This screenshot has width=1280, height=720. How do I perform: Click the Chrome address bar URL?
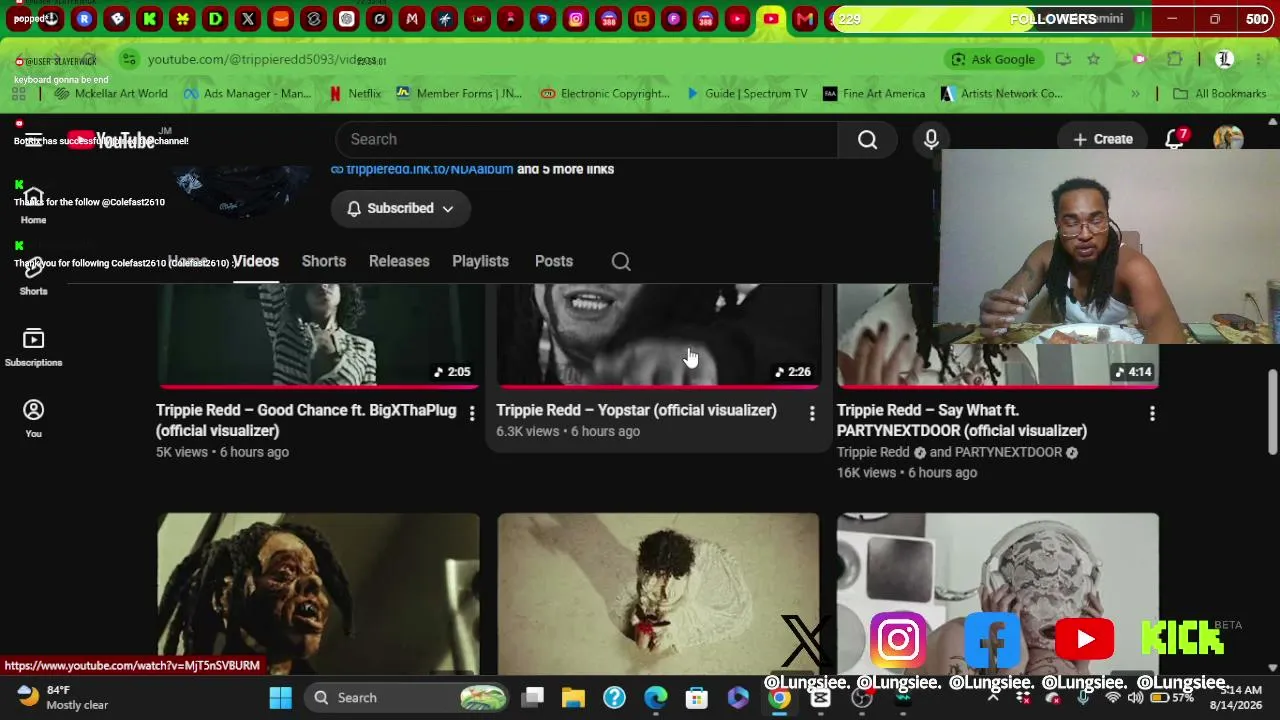[x=262, y=60]
